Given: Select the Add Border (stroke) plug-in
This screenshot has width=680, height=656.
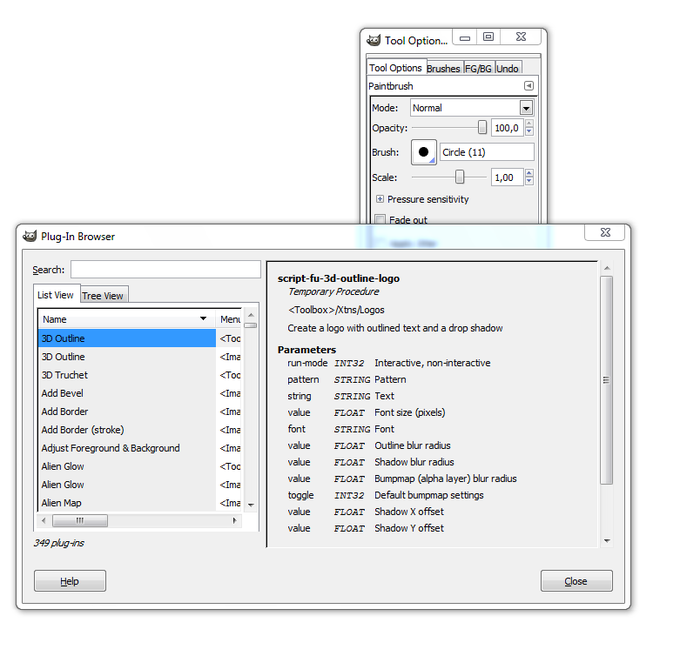Looking at the screenshot, I should [140, 429].
